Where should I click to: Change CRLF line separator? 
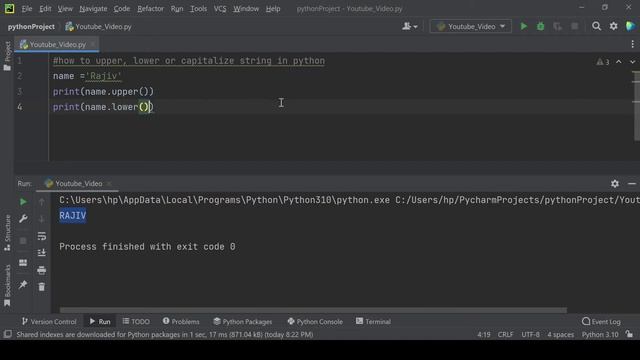(505, 335)
